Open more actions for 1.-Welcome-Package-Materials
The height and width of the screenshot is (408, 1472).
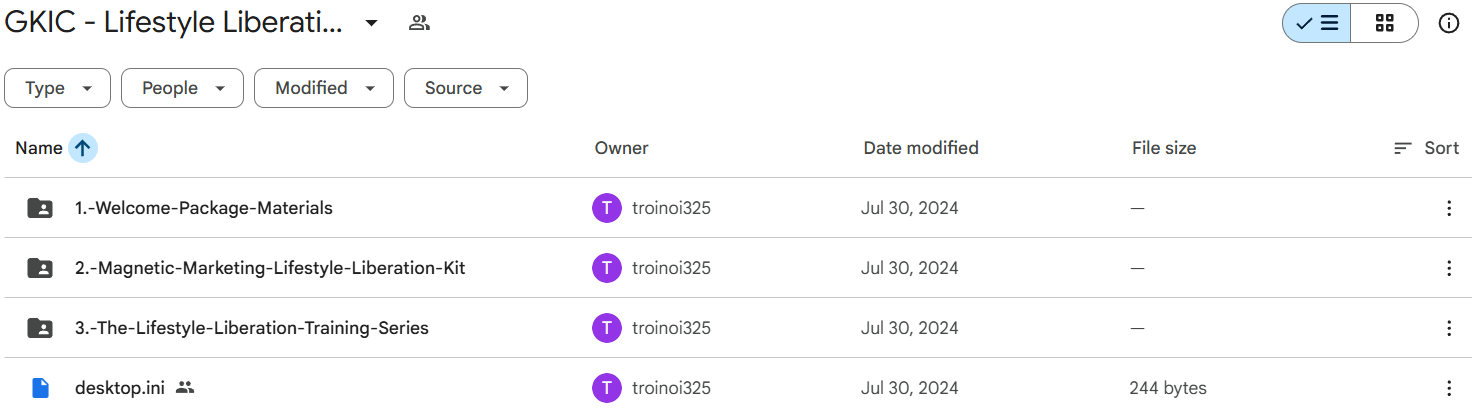click(x=1449, y=208)
